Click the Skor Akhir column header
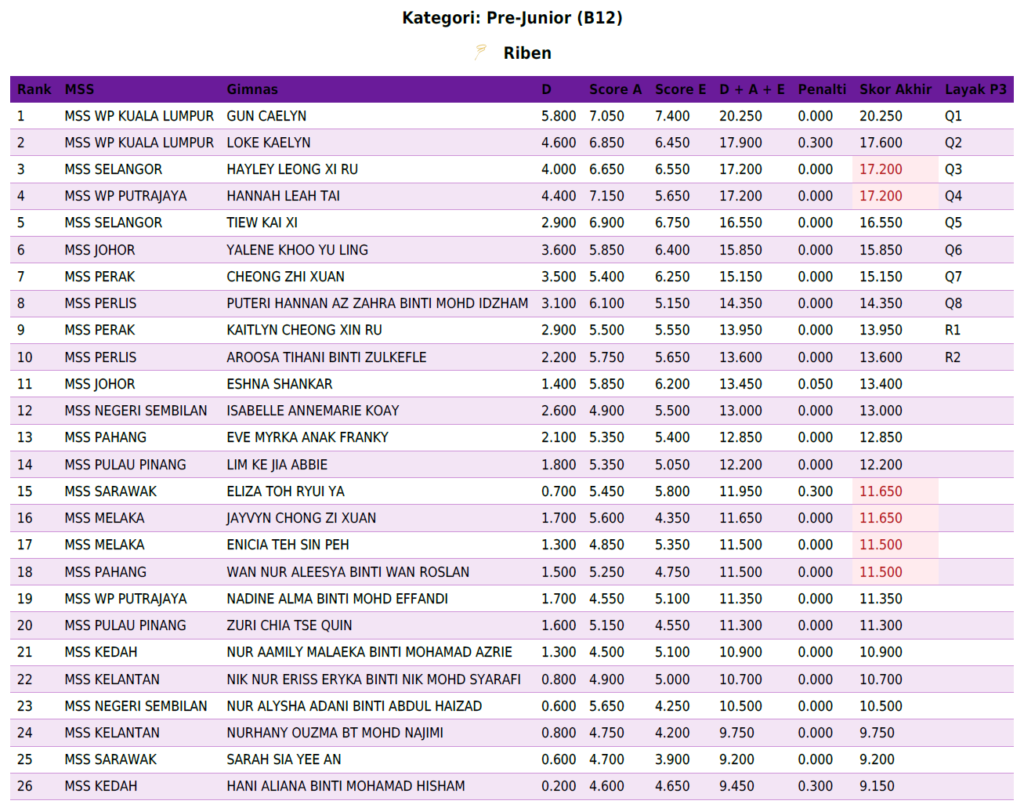The height and width of the screenshot is (808, 1024). pyautogui.click(x=895, y=90)
